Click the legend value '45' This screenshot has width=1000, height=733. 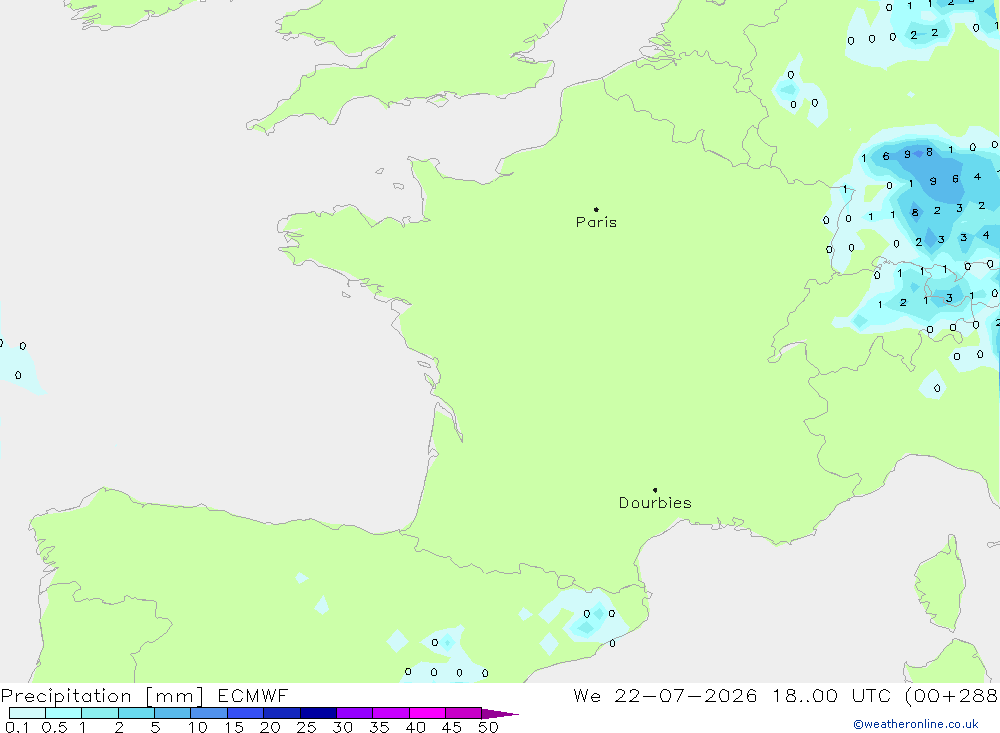(452, 727)
